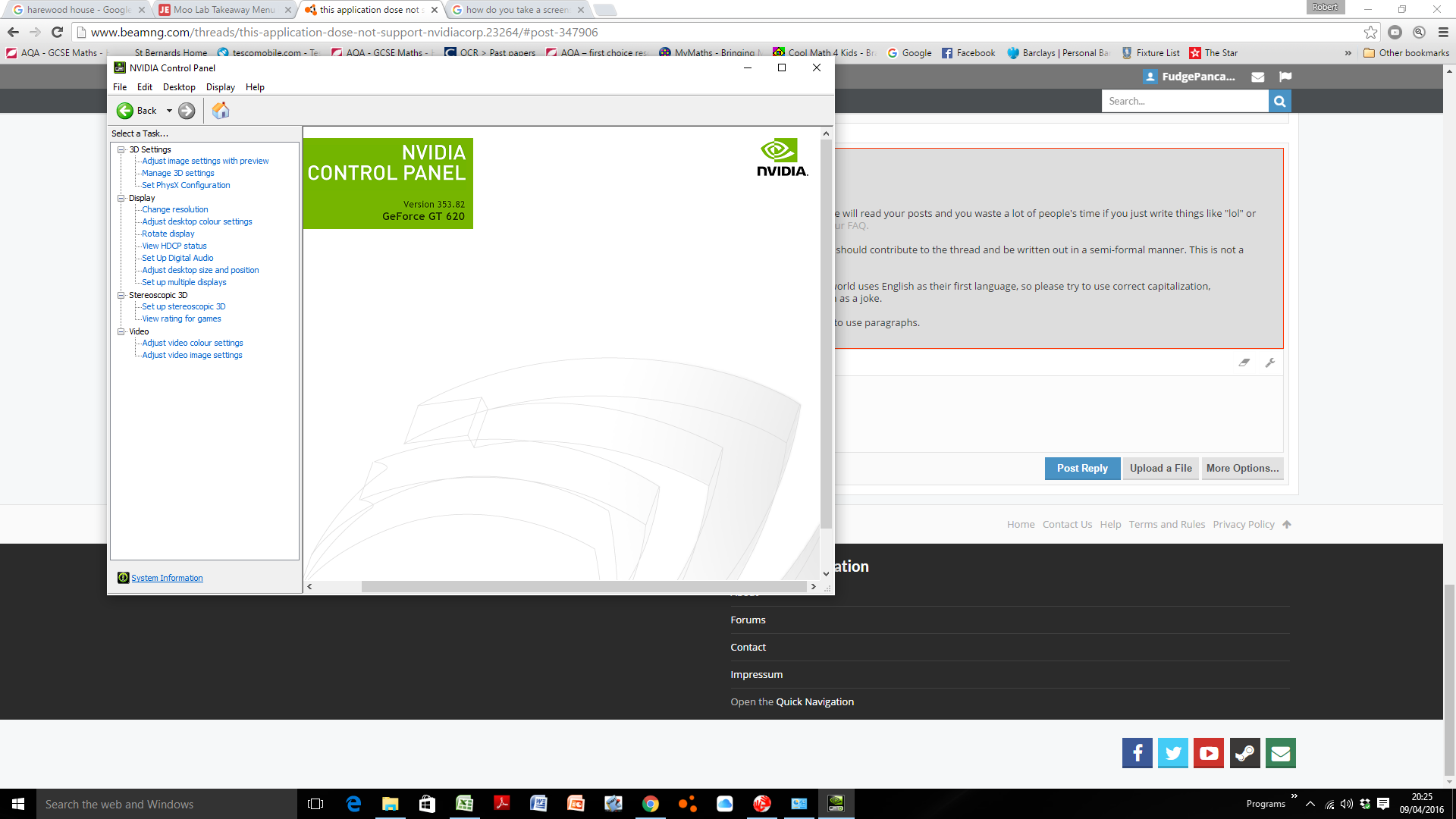Open the forum inbox envelope icon
Viewport: 1456px width, 819px height.
1257,77
